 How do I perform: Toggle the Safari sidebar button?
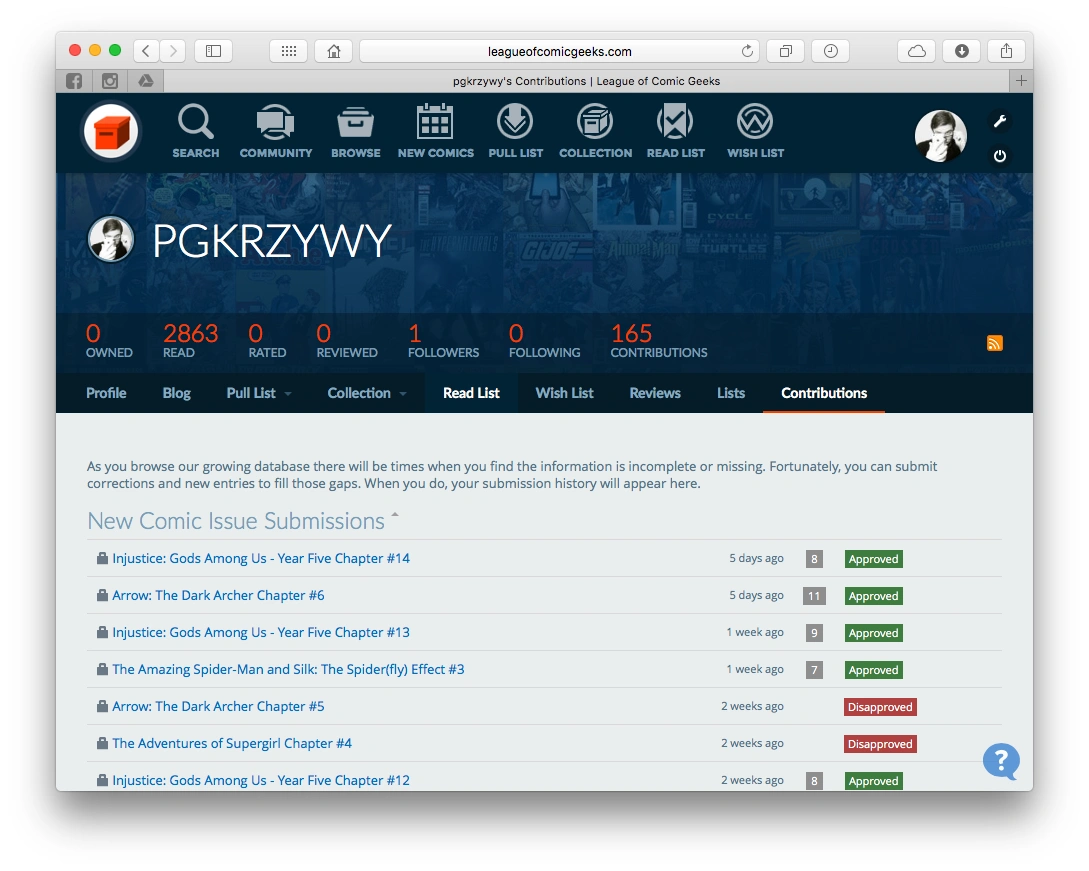click(213, 51)
